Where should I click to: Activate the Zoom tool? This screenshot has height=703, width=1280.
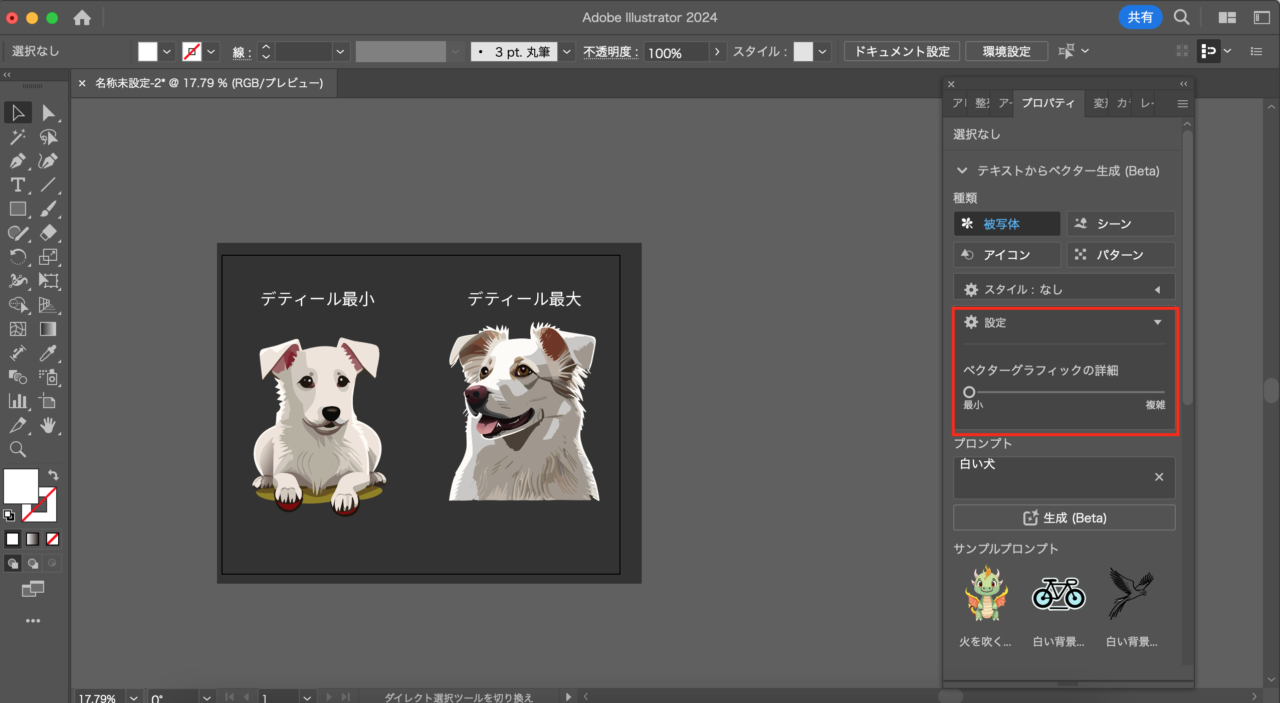18,449
